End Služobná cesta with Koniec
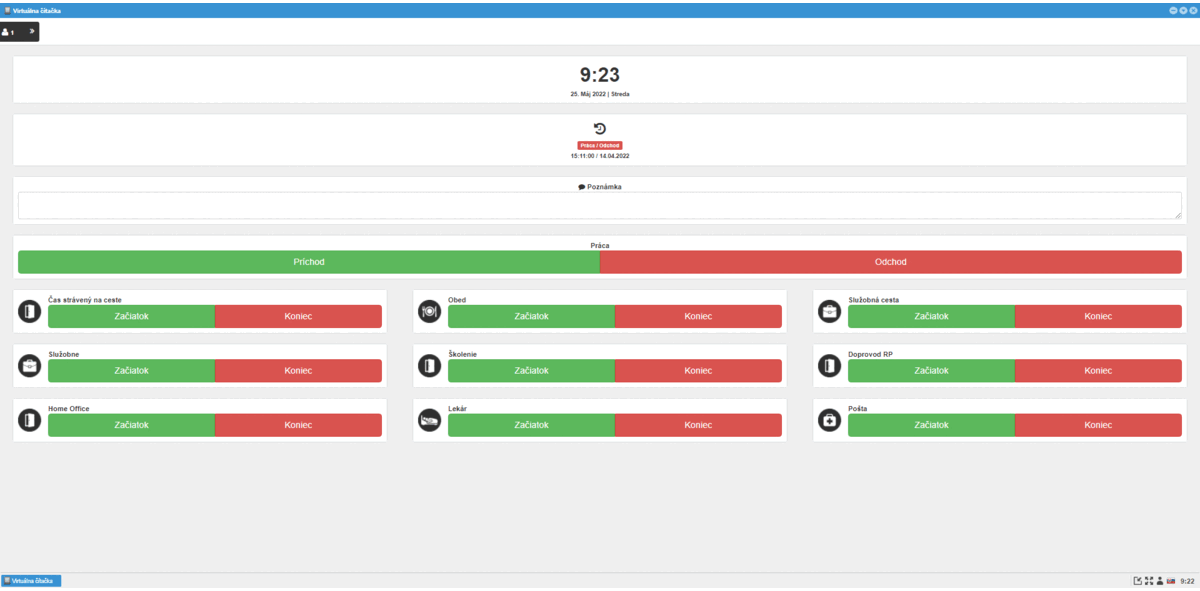1200x591 pixels. 1098,316
